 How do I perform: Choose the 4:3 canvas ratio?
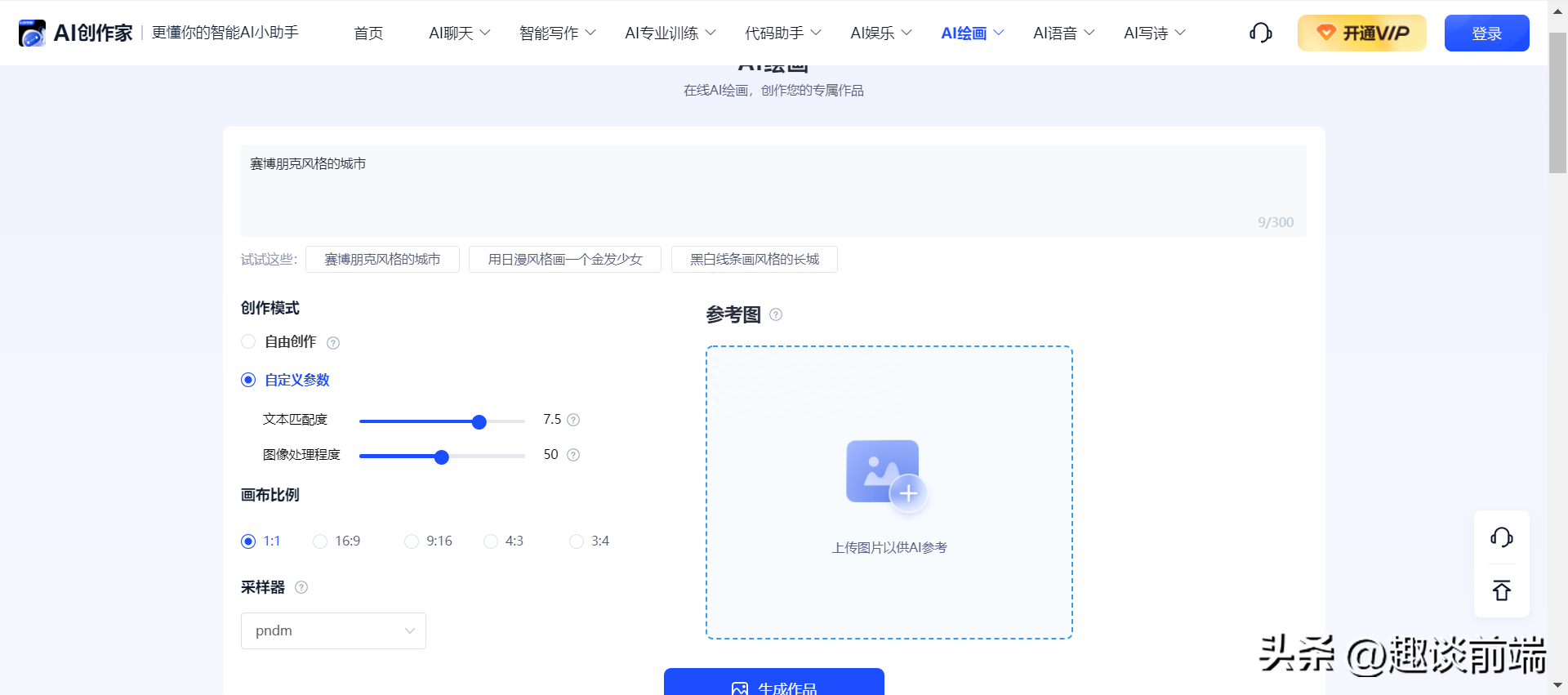click(x=491, y=541)
